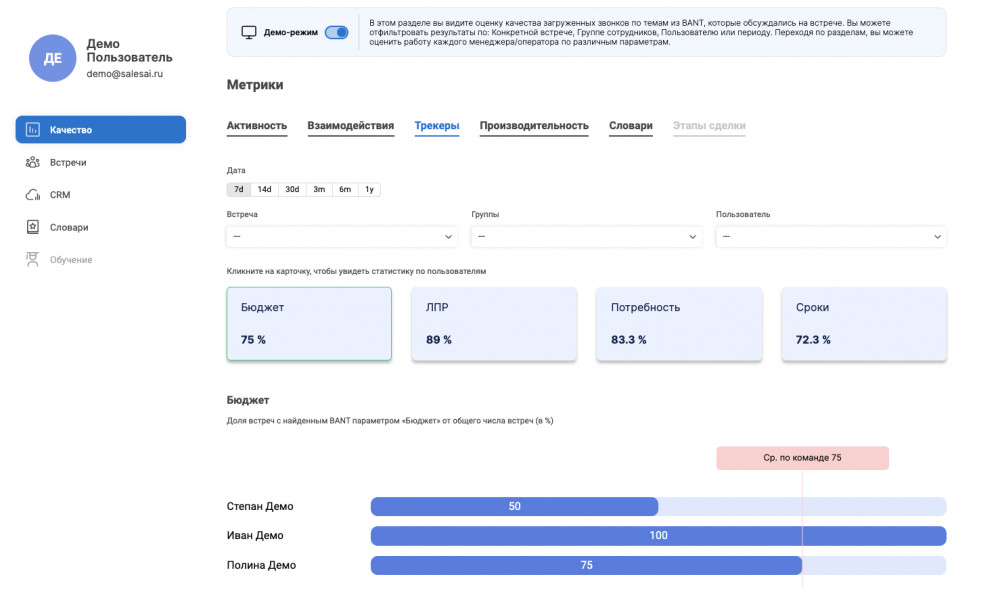Screen dimensions: 1000x604
Task: Click the Обучение sidebar icon
Action: 33,260
